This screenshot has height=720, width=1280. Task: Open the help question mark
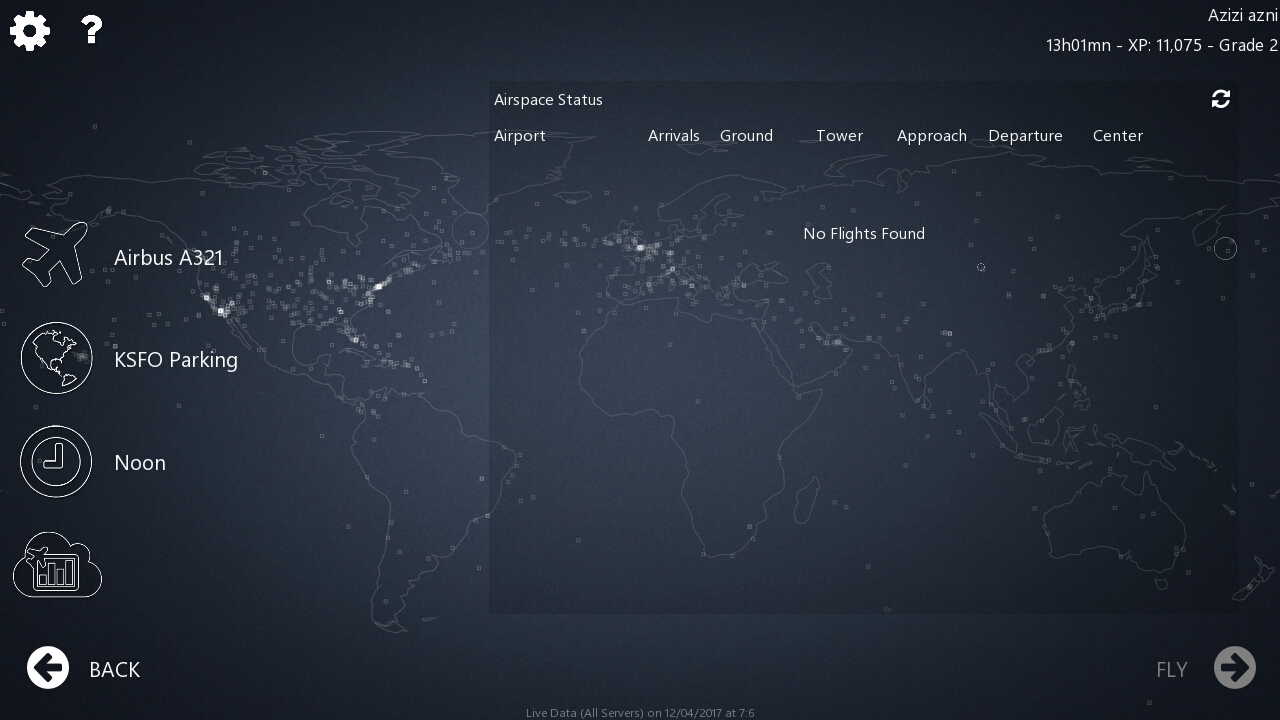92,30
